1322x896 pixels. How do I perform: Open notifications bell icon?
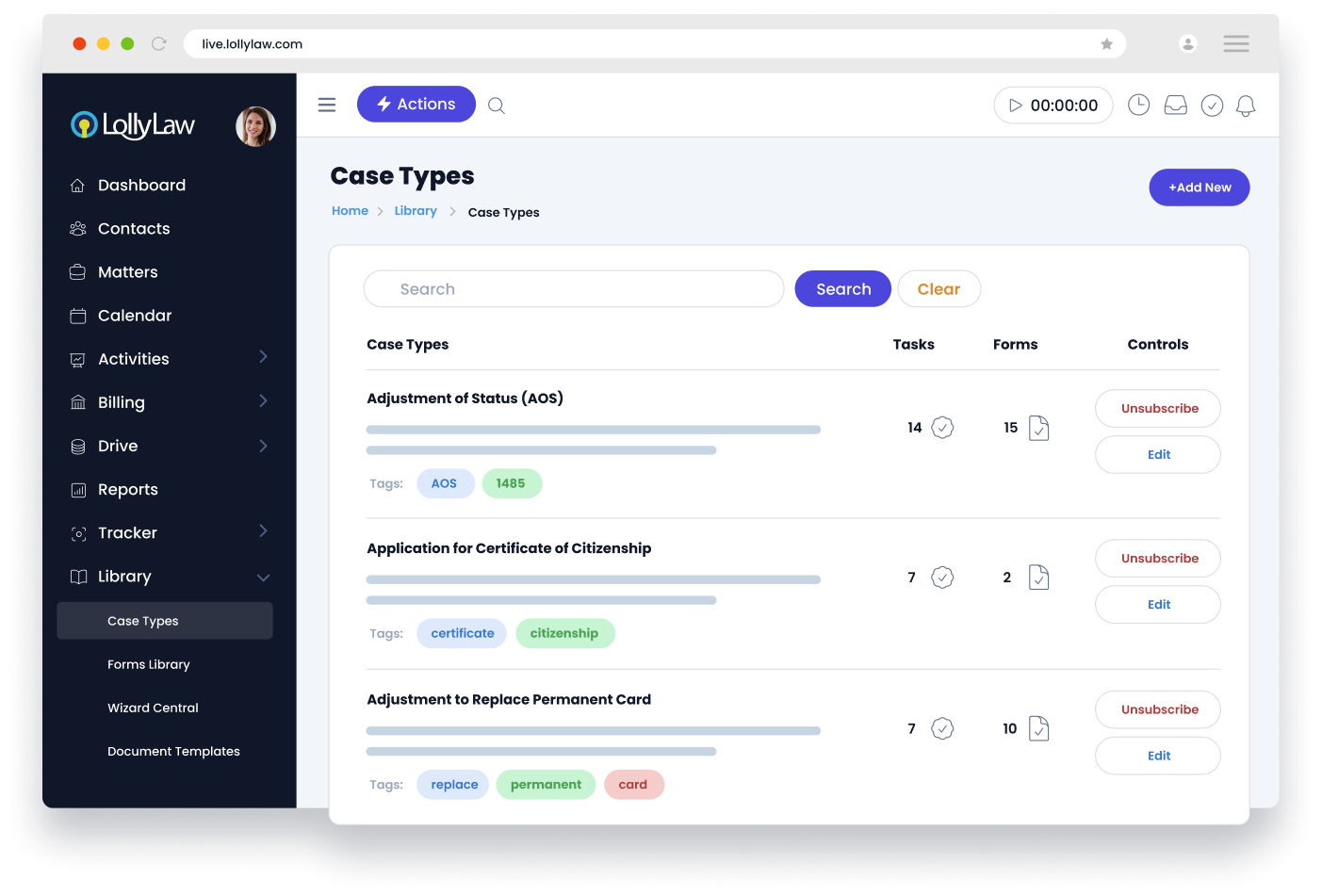(x=1245, y=106)
